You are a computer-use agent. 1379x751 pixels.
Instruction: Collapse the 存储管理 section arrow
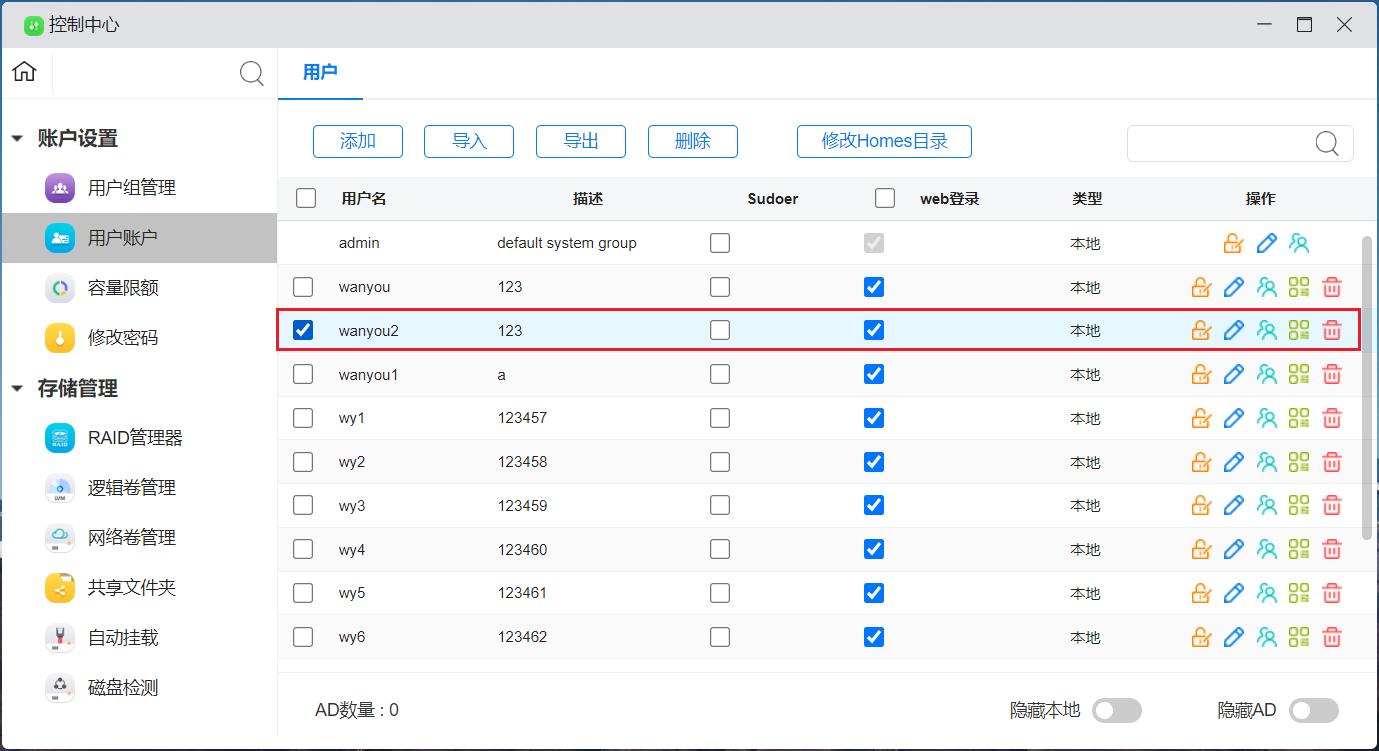click(17, 389)
